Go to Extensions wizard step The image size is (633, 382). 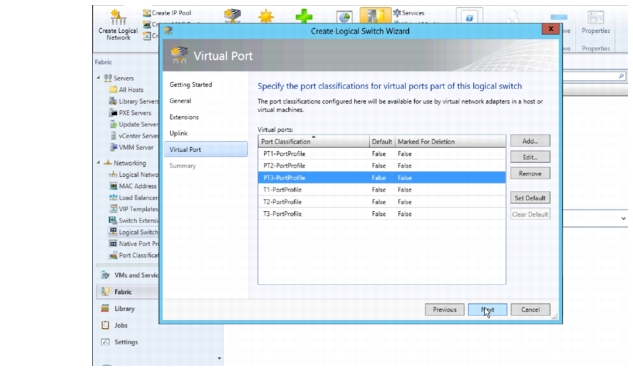pos(184,117)
